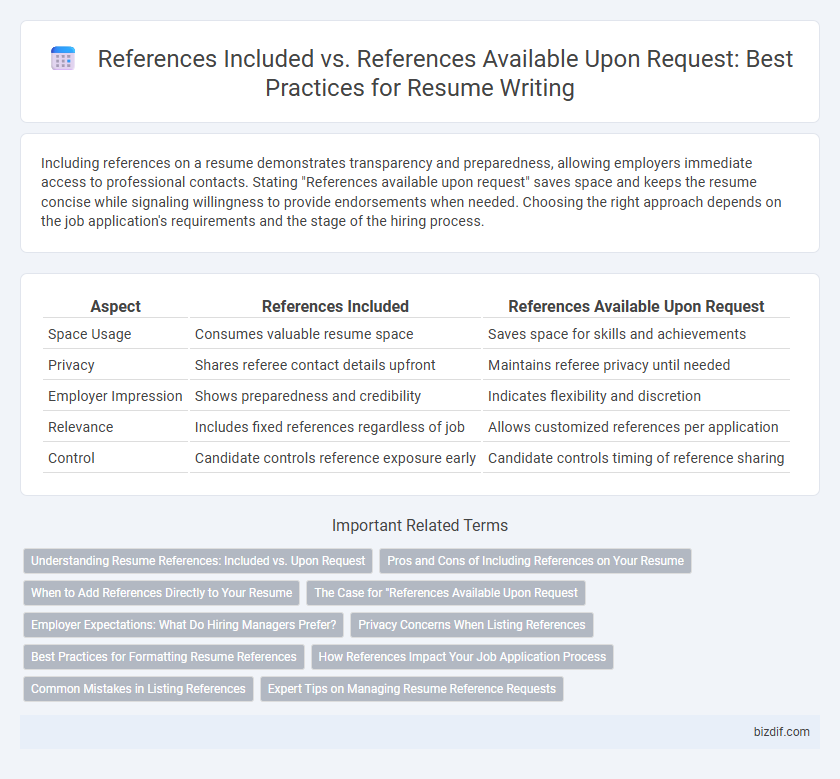Select 'Best Practices for Formatting Resume References' tag

163,657
